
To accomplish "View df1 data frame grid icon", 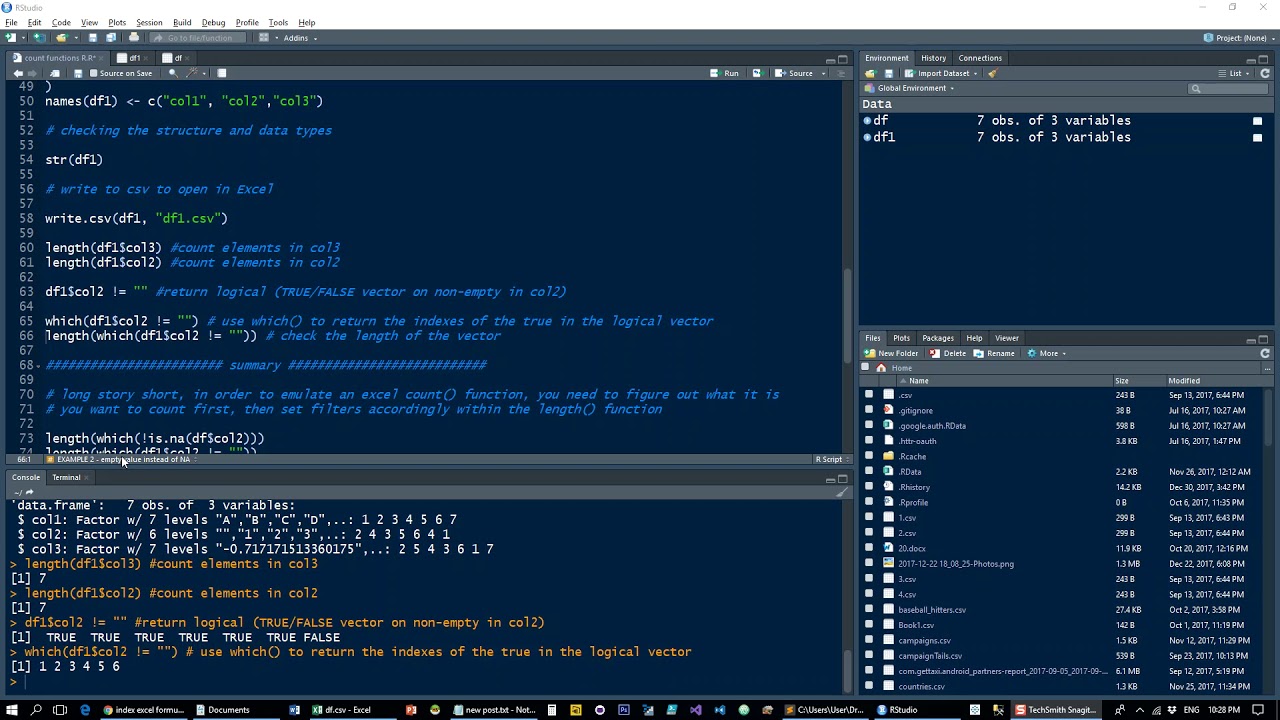I will (x=1257, y=137).
